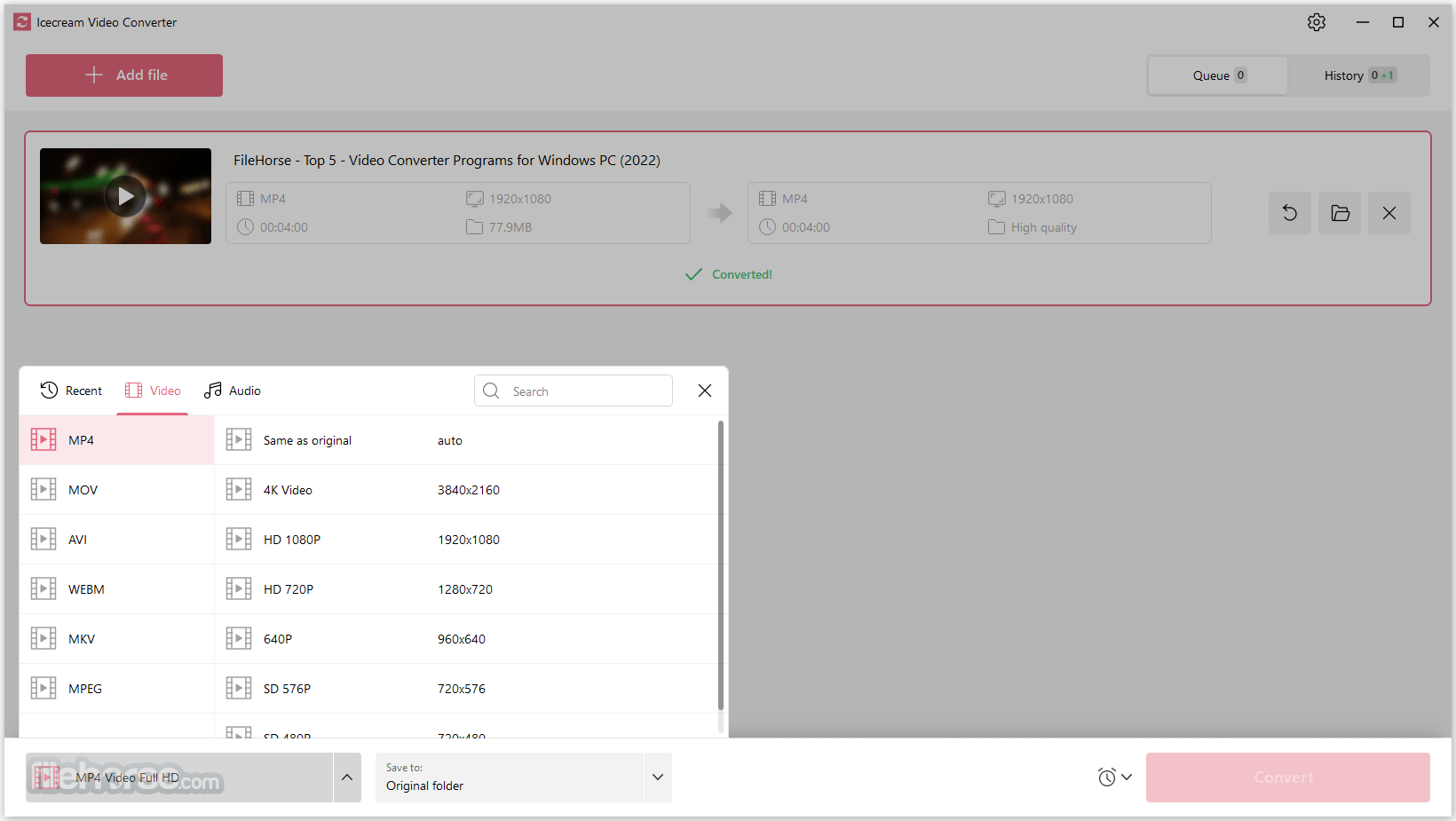Screen dimensions: 1456x821
Task: Reset the converted file with the undo arrow
Action: pyautogui.click(x=1290, y=213)
